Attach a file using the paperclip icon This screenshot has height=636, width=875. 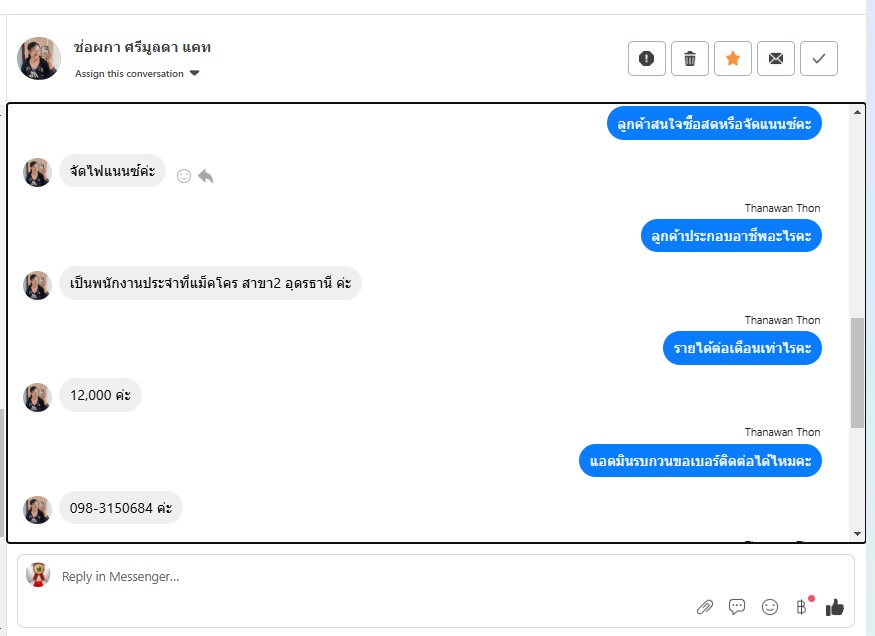point(705,607)
